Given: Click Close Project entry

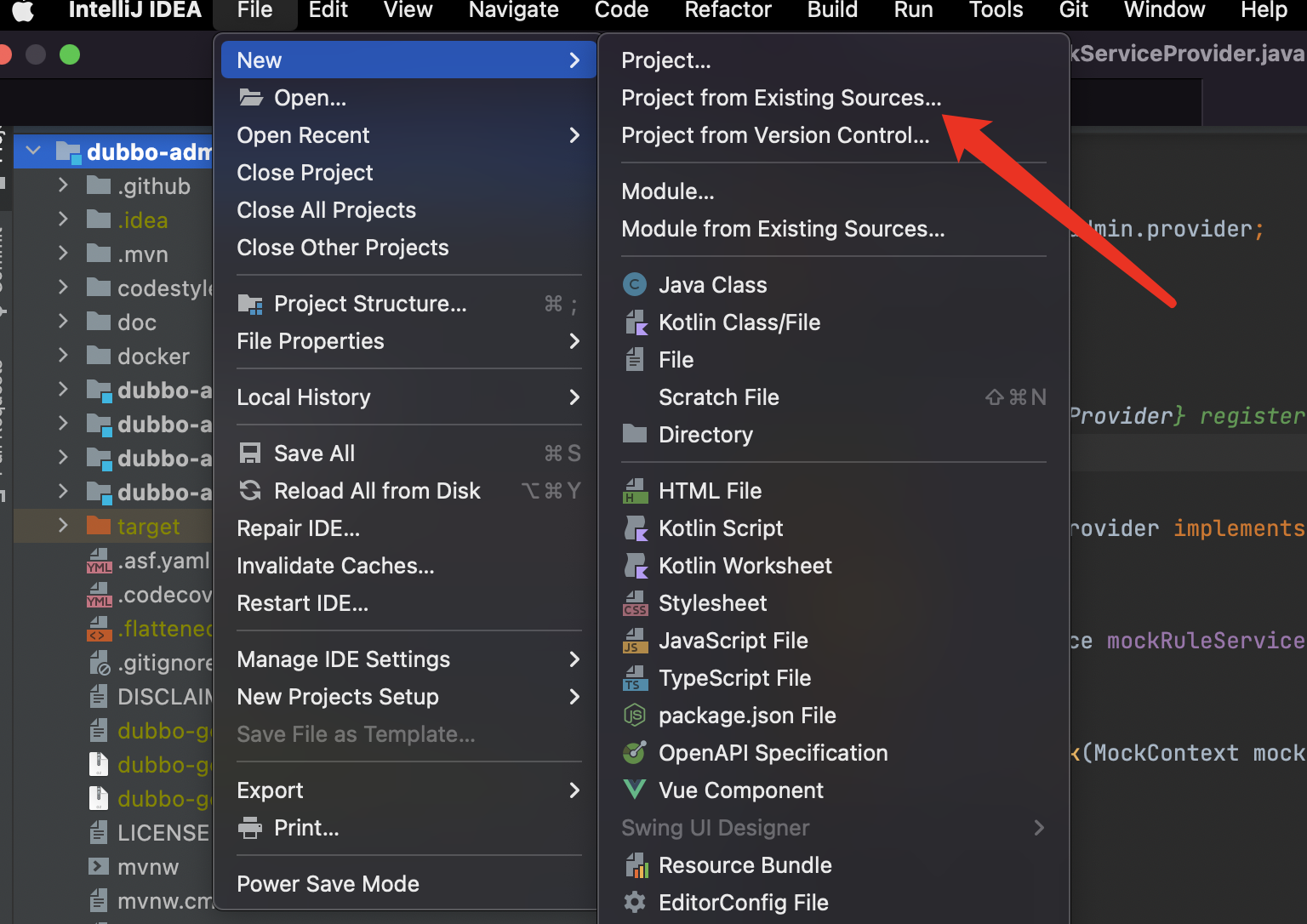Looking at the screenshot, I should [305, 173].
